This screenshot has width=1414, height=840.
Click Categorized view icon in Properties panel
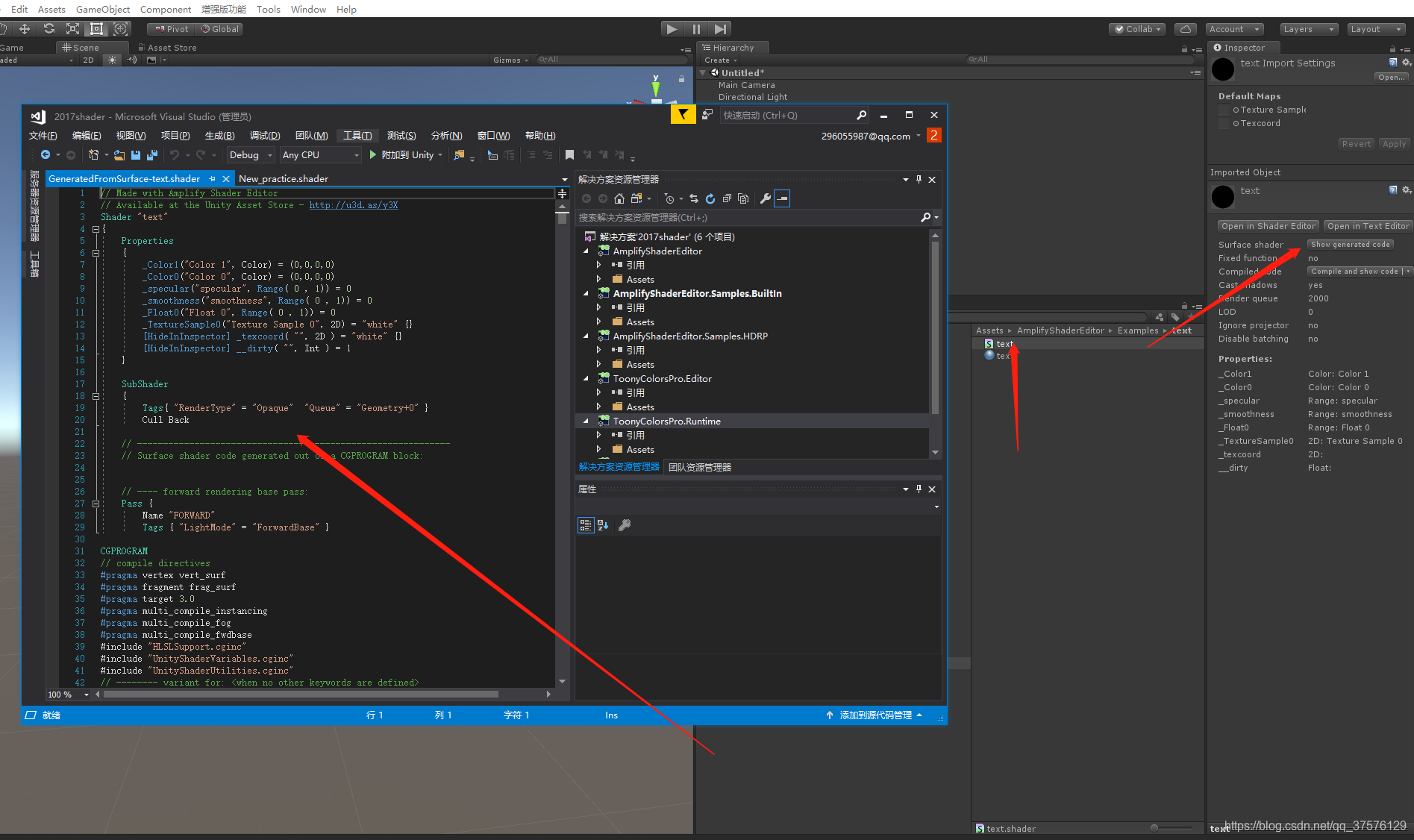[x=586, y=525]
